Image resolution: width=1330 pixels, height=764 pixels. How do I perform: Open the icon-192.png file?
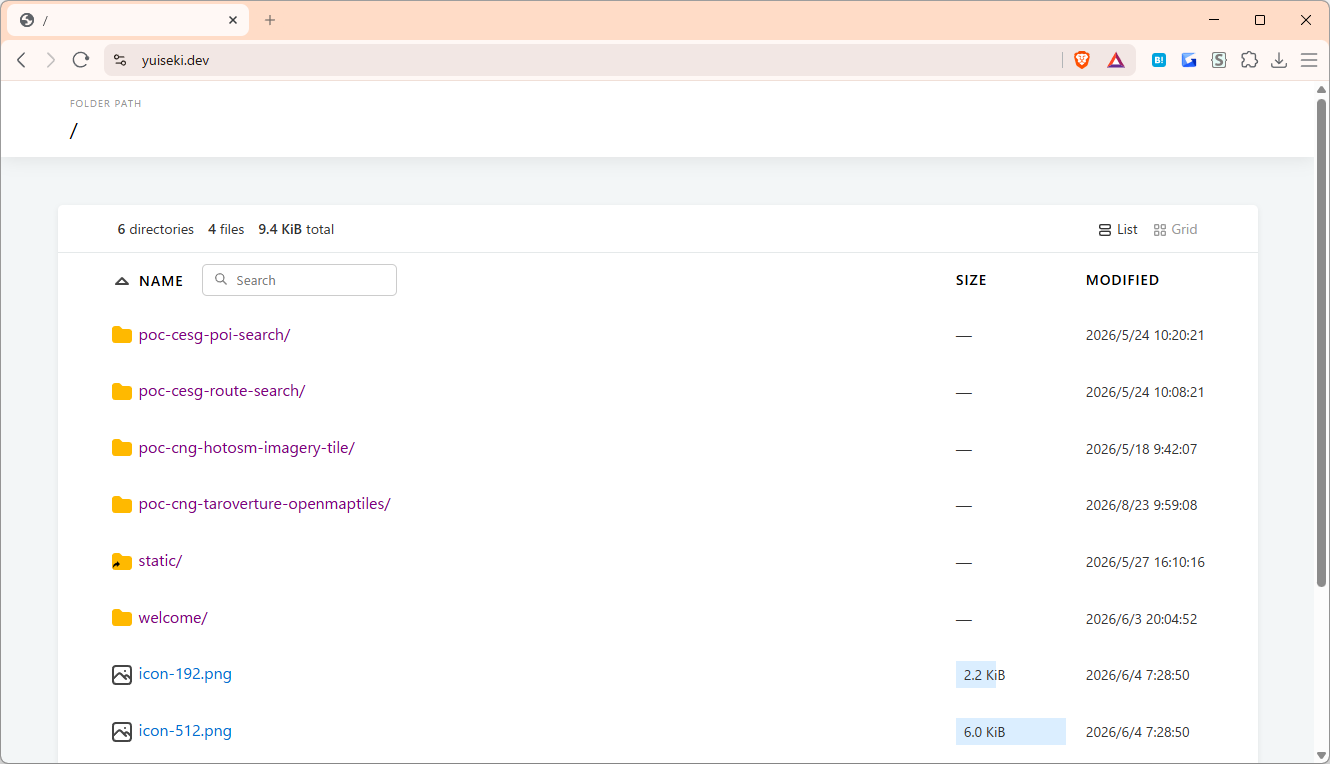point(185,674)
